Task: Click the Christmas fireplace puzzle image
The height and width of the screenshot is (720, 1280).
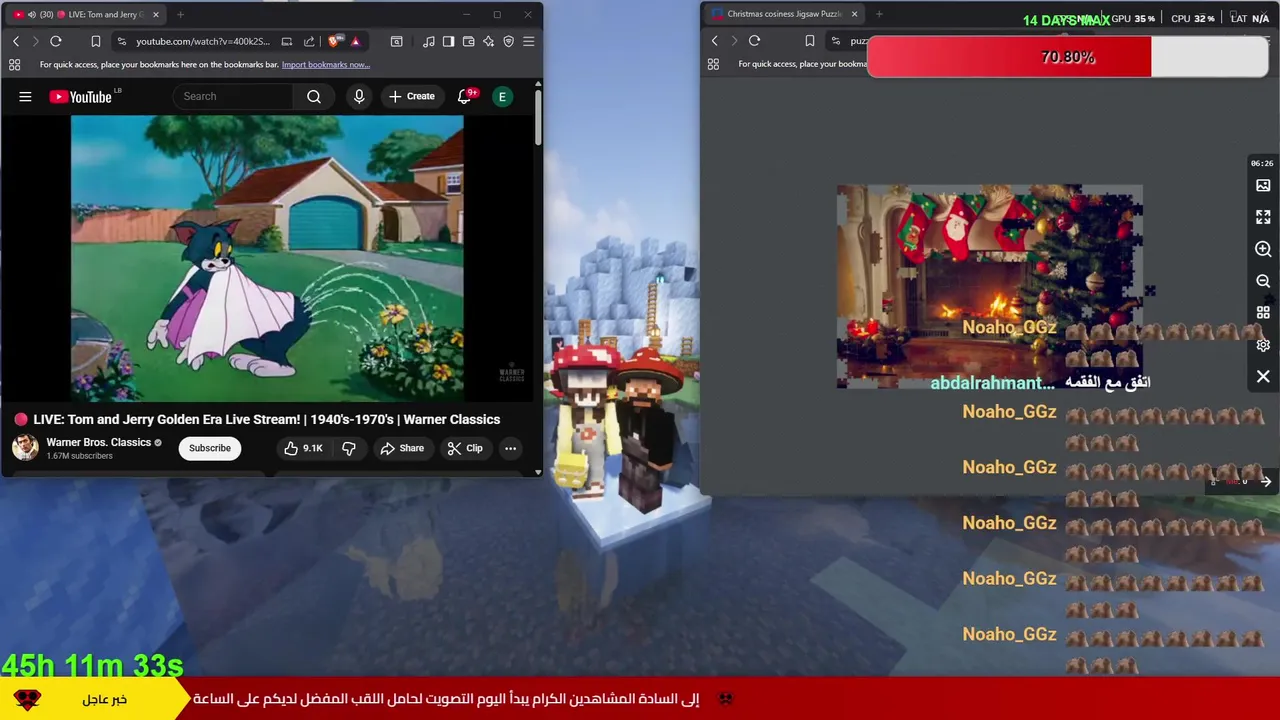Action: (990, 286)
